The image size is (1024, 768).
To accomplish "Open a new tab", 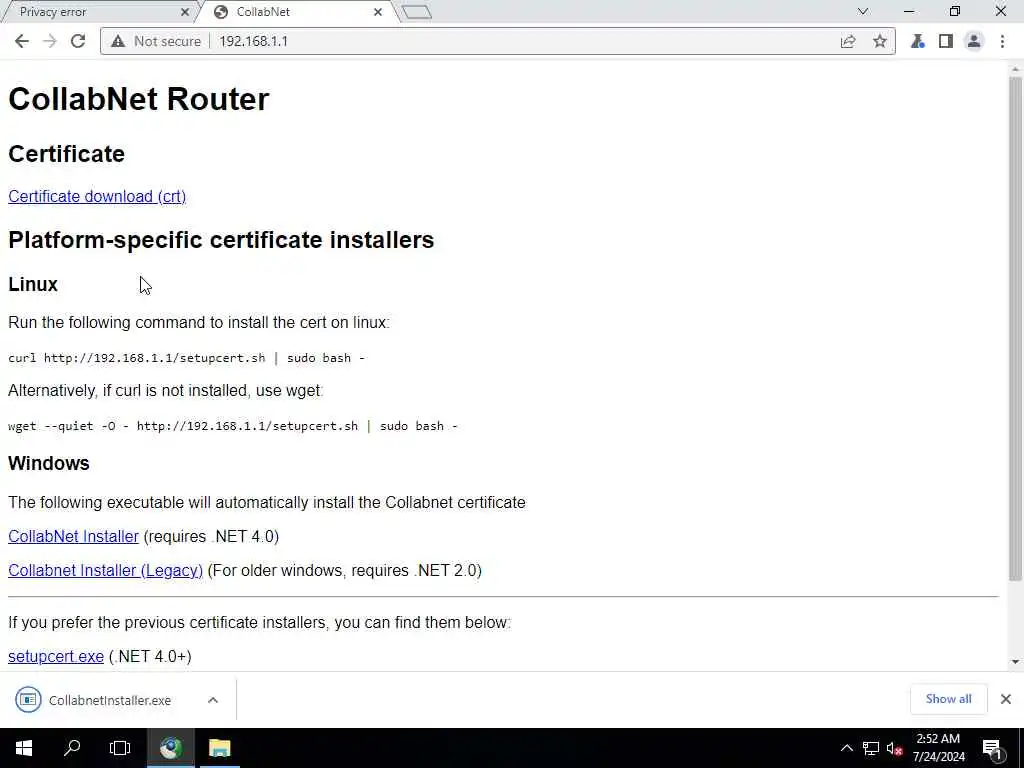I will pos(417,12).
